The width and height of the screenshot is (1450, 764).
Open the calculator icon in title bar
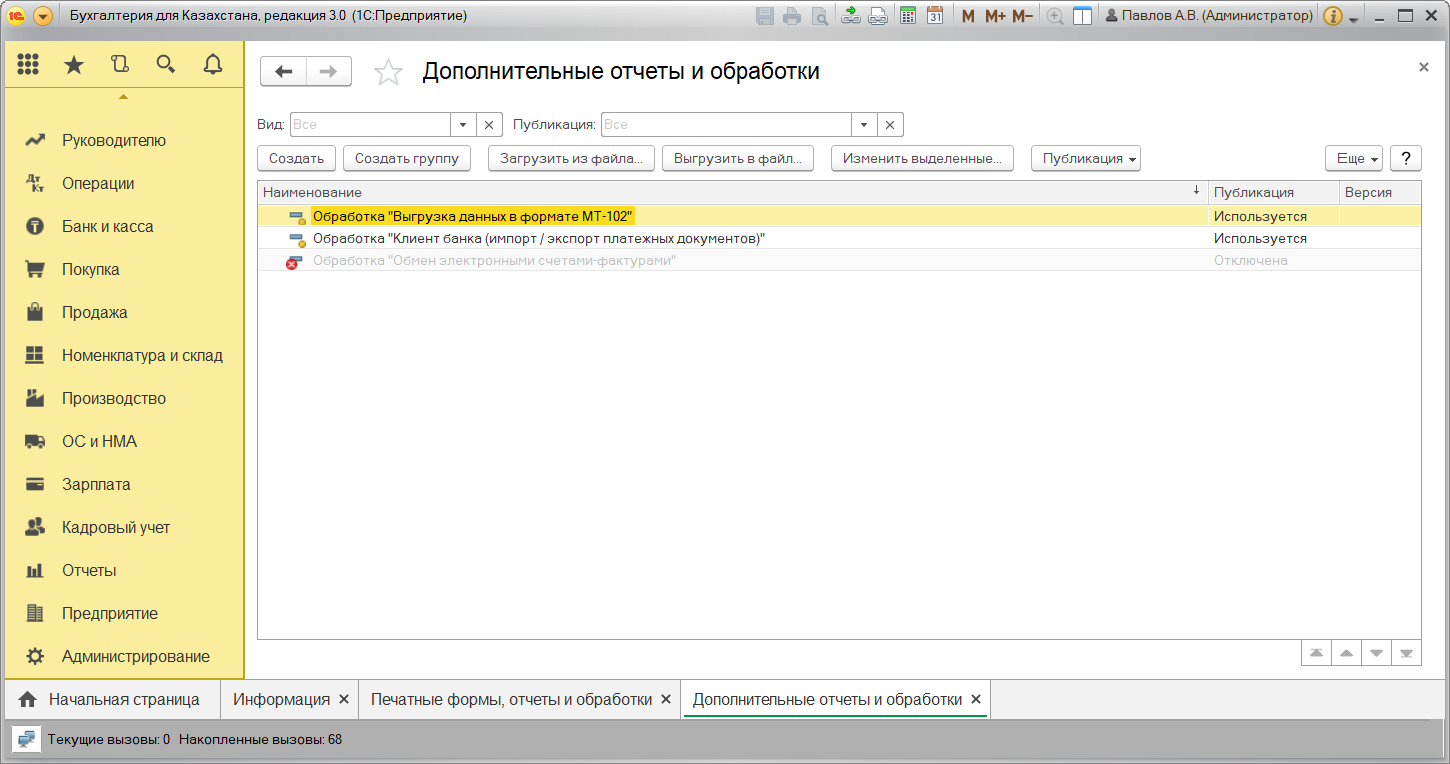(x=908, y=16)
